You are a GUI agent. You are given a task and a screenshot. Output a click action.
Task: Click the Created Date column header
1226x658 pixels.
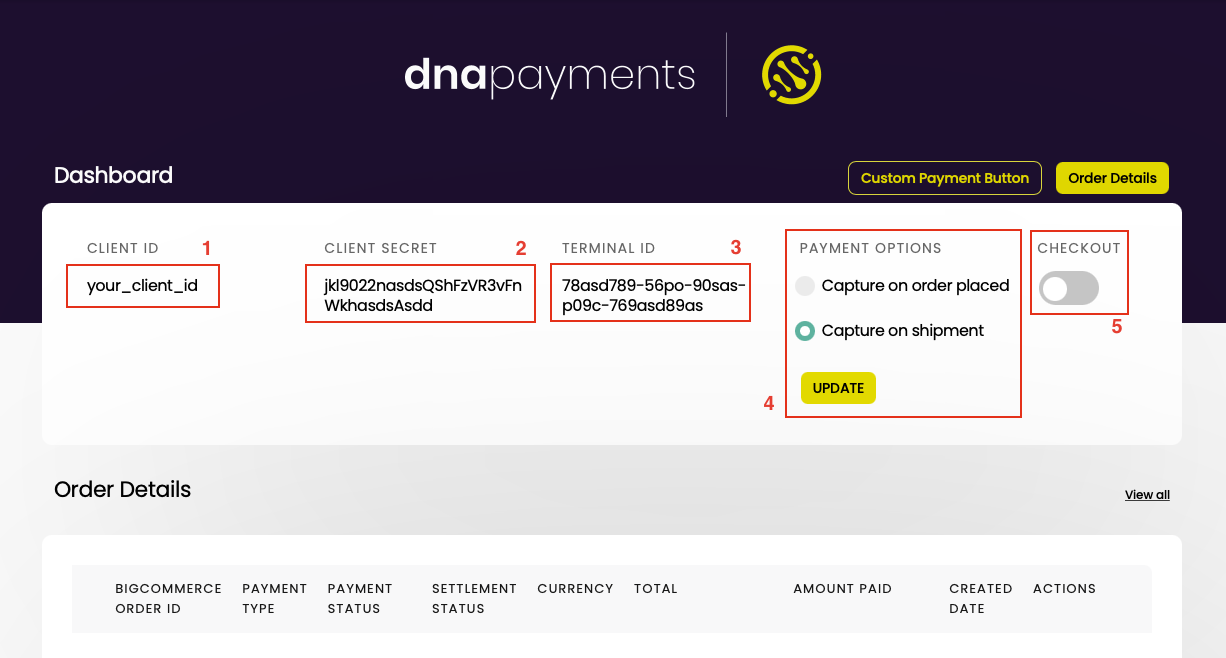[x=981, y=598]
